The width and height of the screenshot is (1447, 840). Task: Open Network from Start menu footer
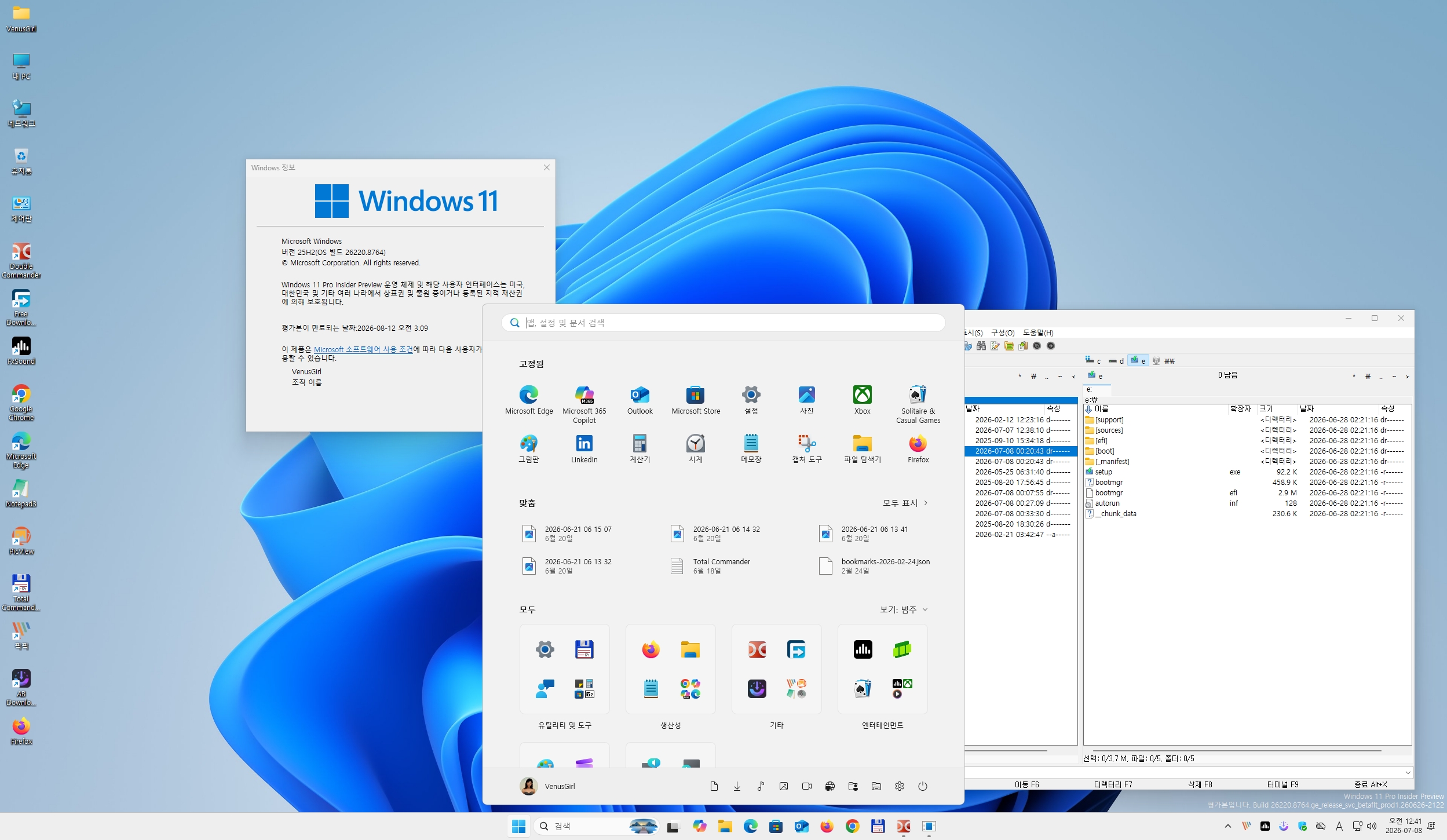pyautogui.click(x=830, y=786)
